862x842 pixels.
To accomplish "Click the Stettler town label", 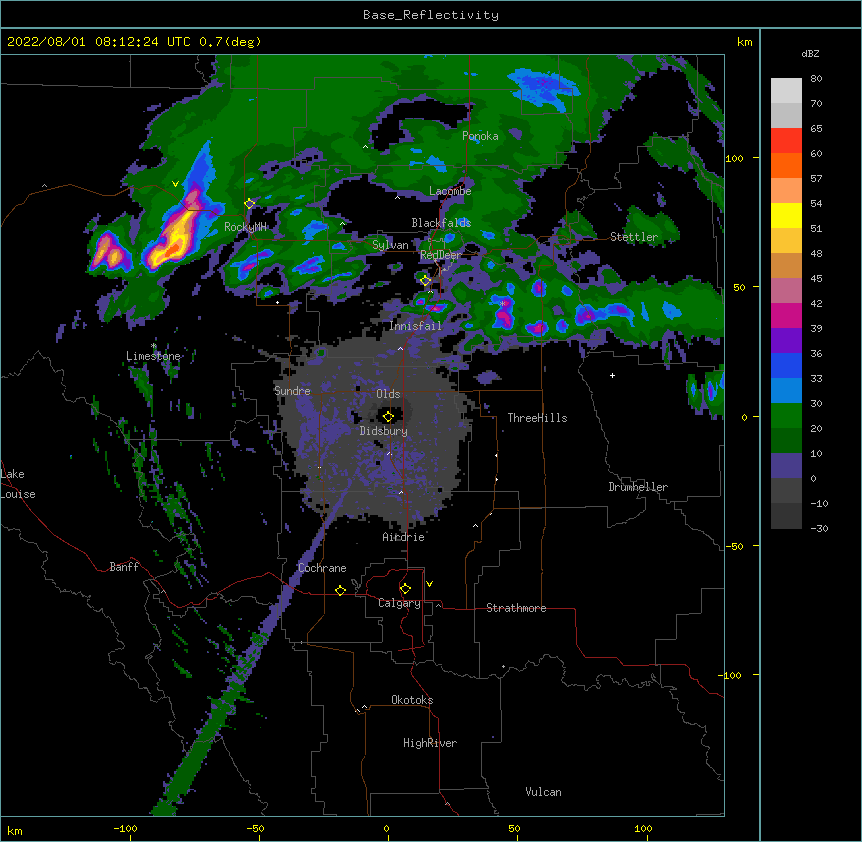I will tap(634, 237).
